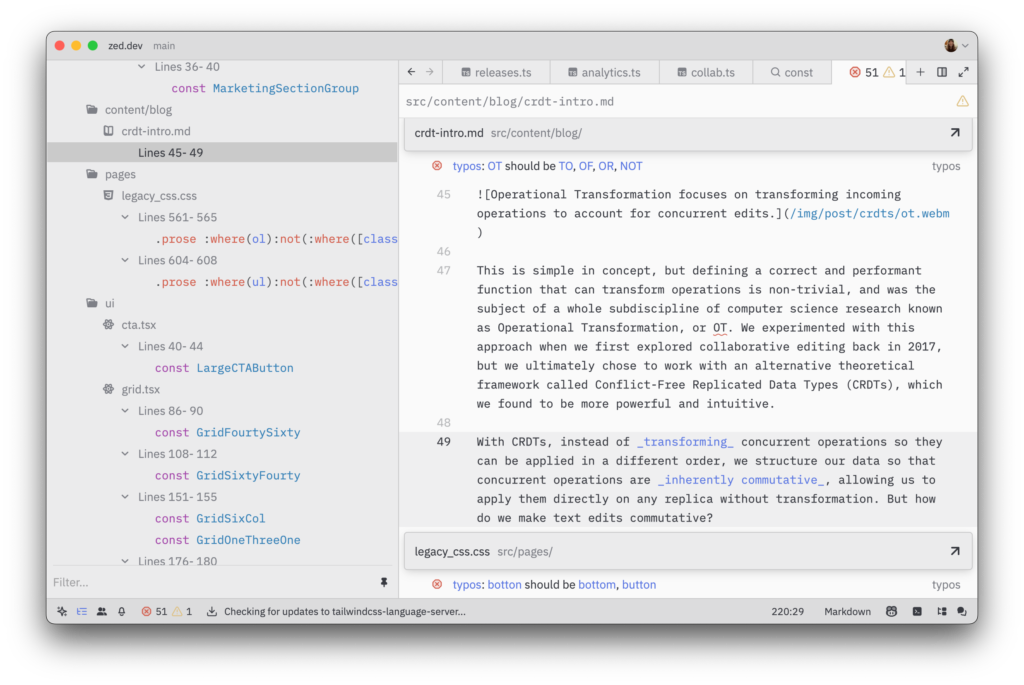Toggle the outline panel in status bar

[x=82, y=611]
